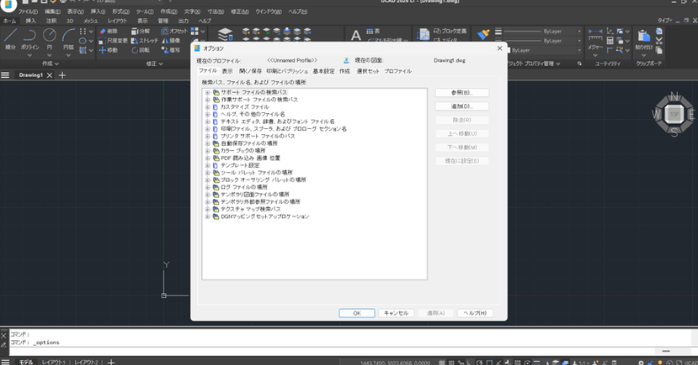Click the 削除 (Erase) tool
The height and width of the screenshot is (365, 698).
point(108,31)
